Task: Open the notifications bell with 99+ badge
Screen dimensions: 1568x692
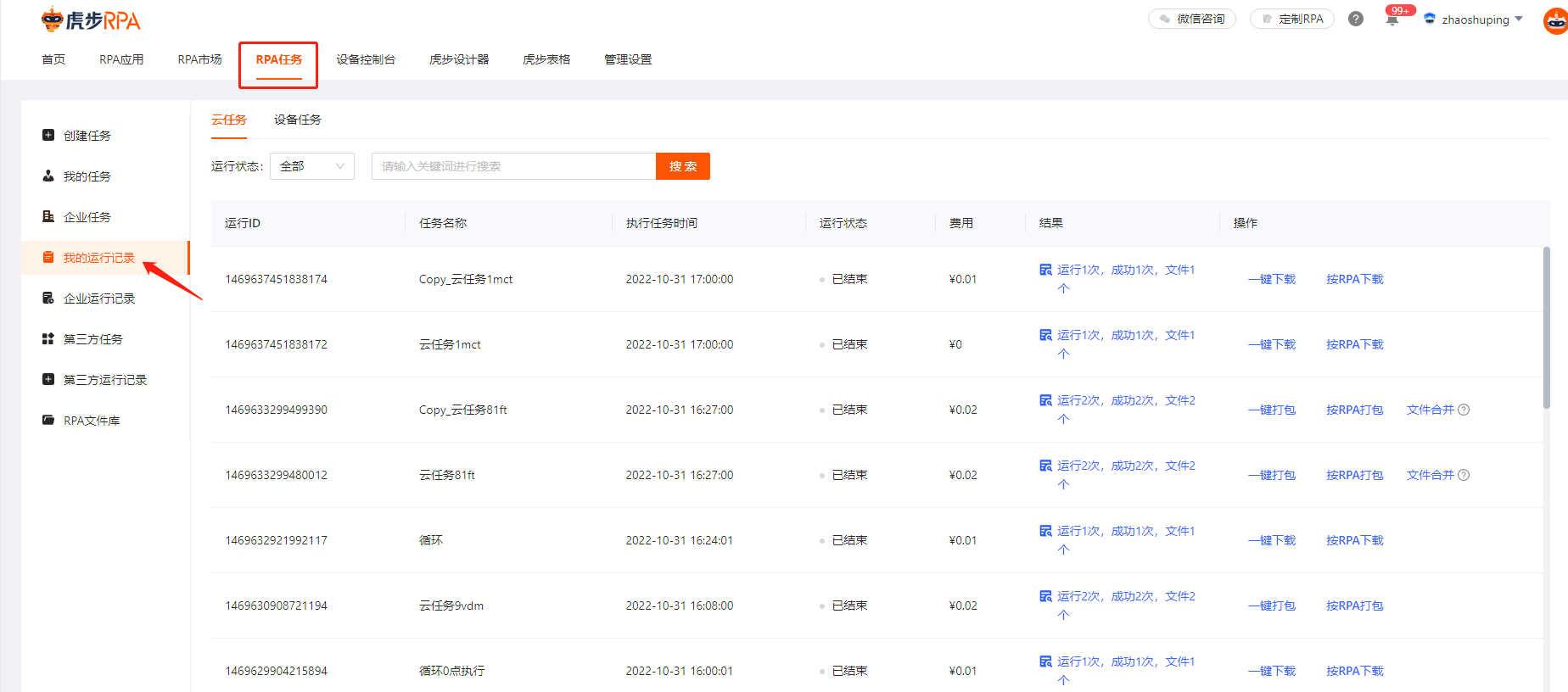Action: pyautogui.click(x=1392, y=19)
